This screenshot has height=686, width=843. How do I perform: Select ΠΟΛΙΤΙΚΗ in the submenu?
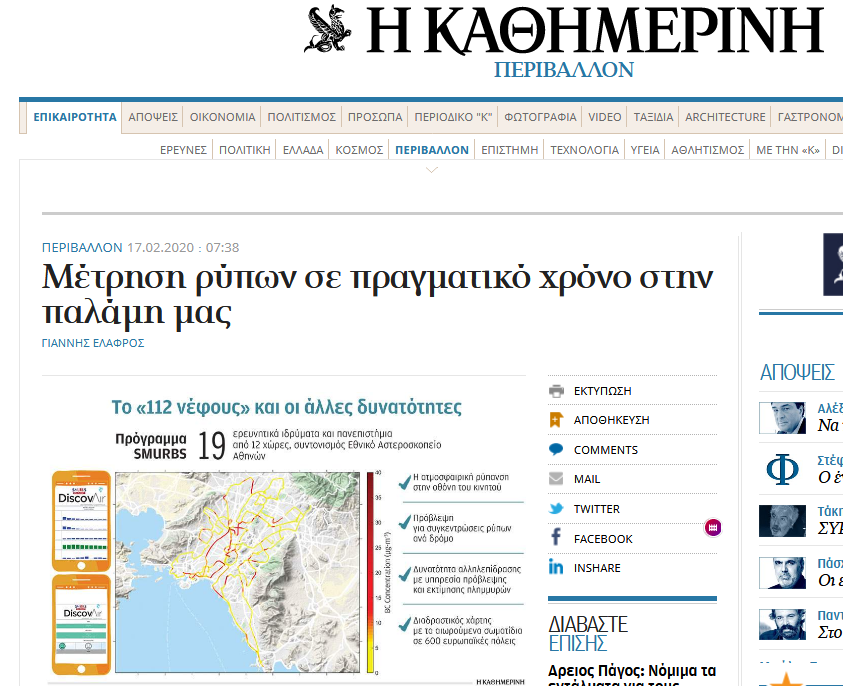[245, 150]
